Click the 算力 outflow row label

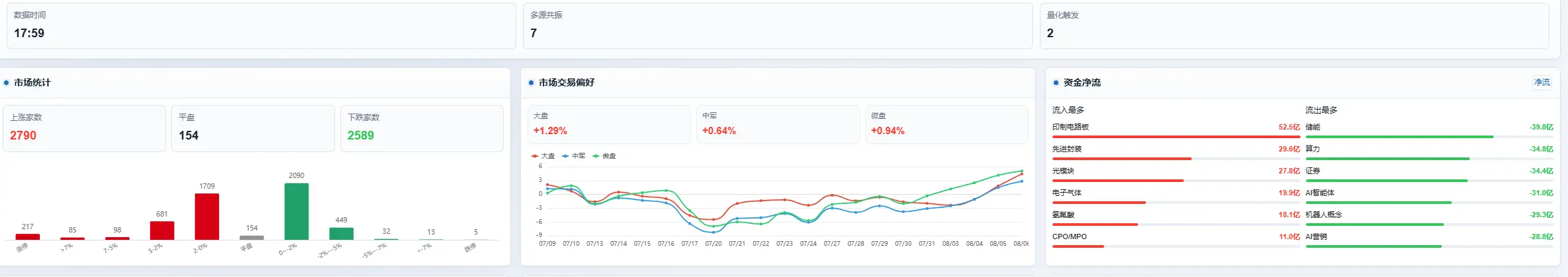tap(1313, 149)
